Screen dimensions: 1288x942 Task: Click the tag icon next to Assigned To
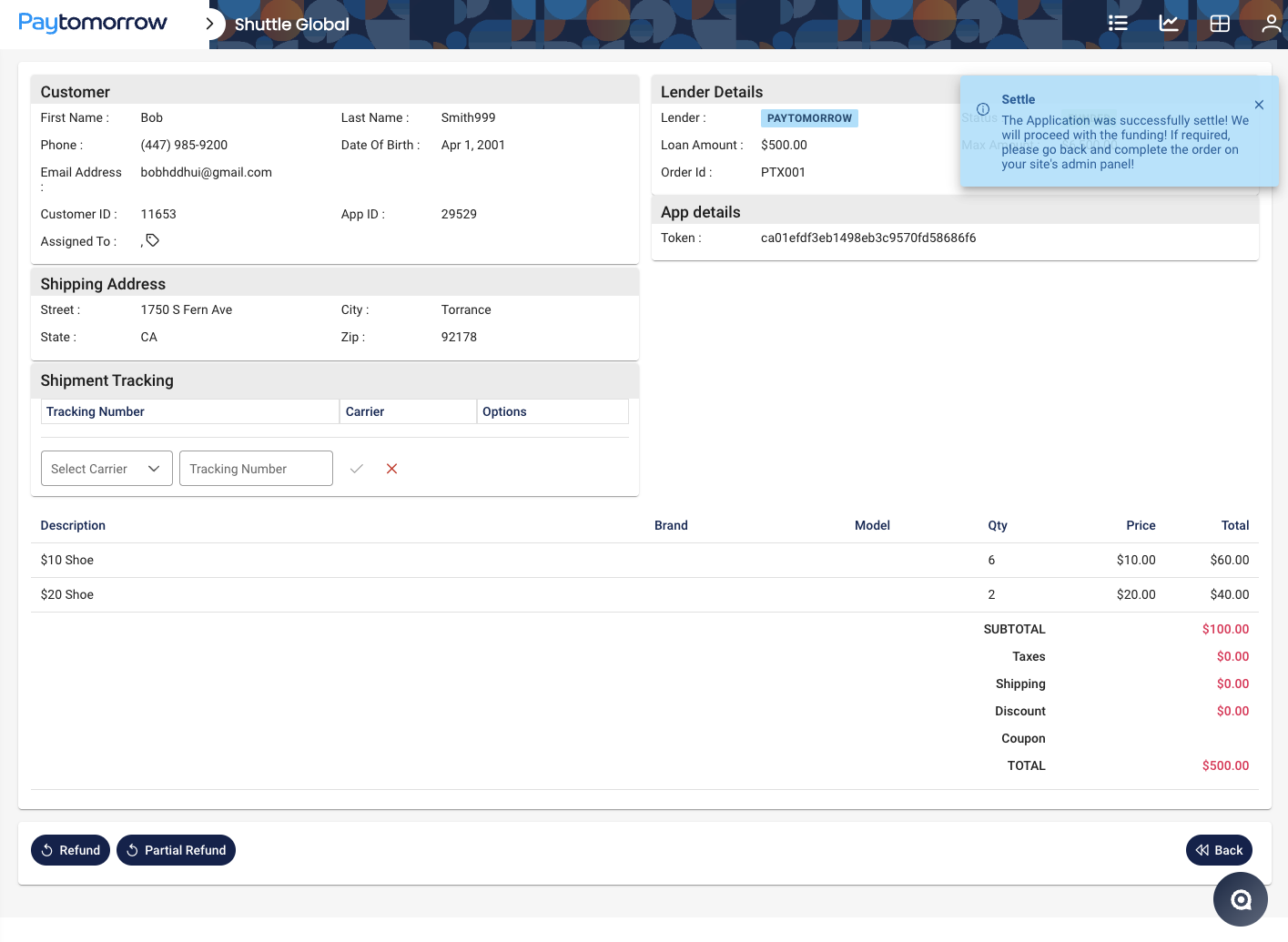tap(153, 240)
